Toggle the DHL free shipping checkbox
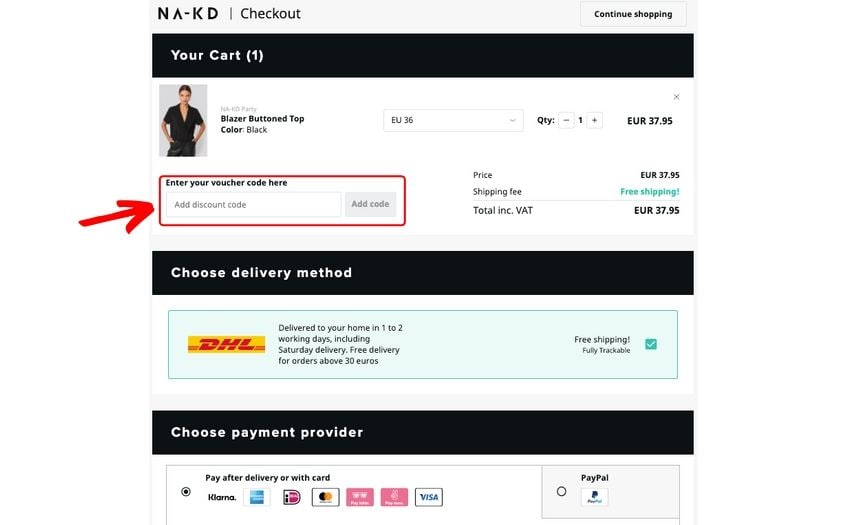 651,344
